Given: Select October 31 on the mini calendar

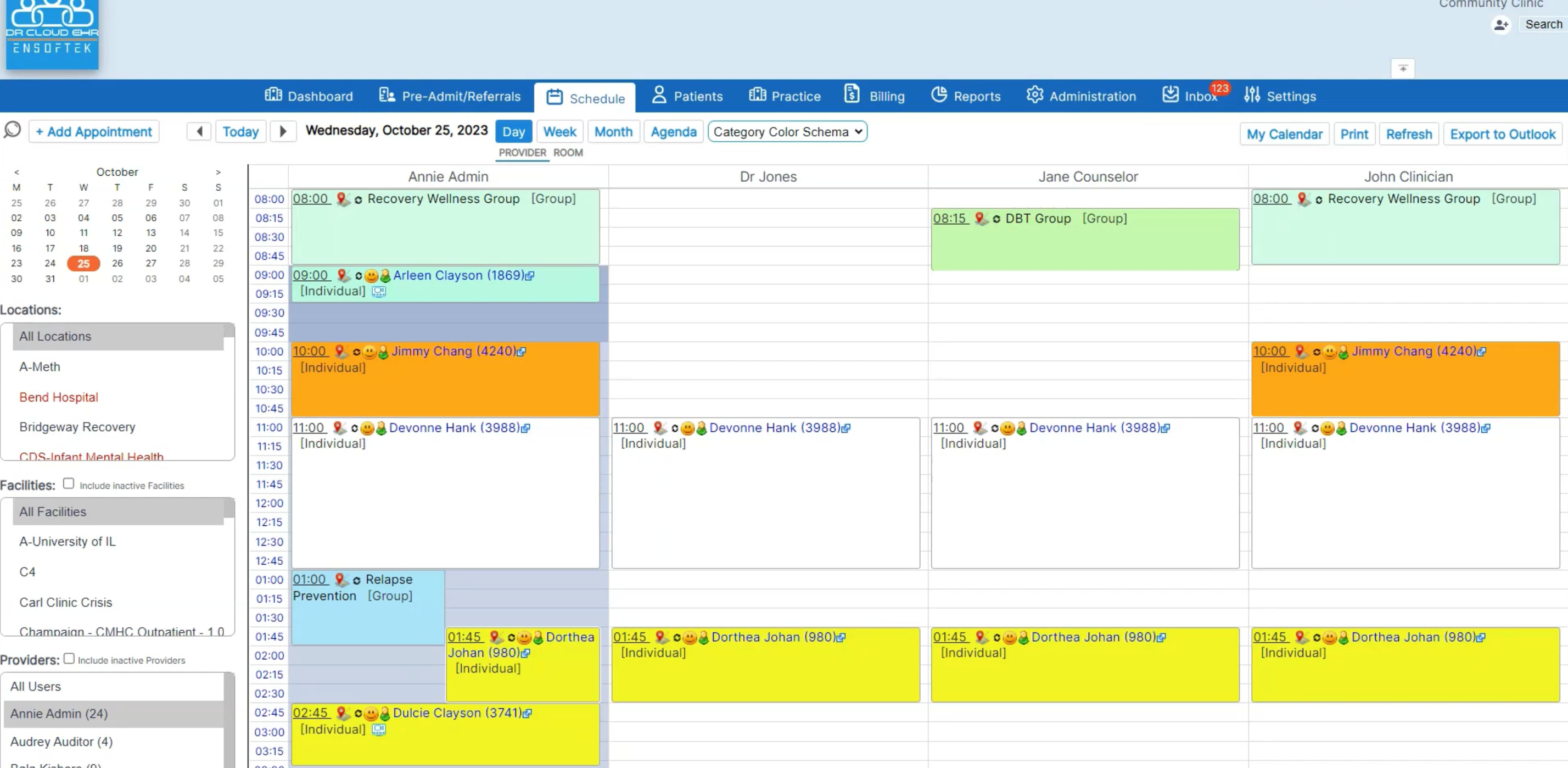Looking at the screenshot, I should [50, 279].
